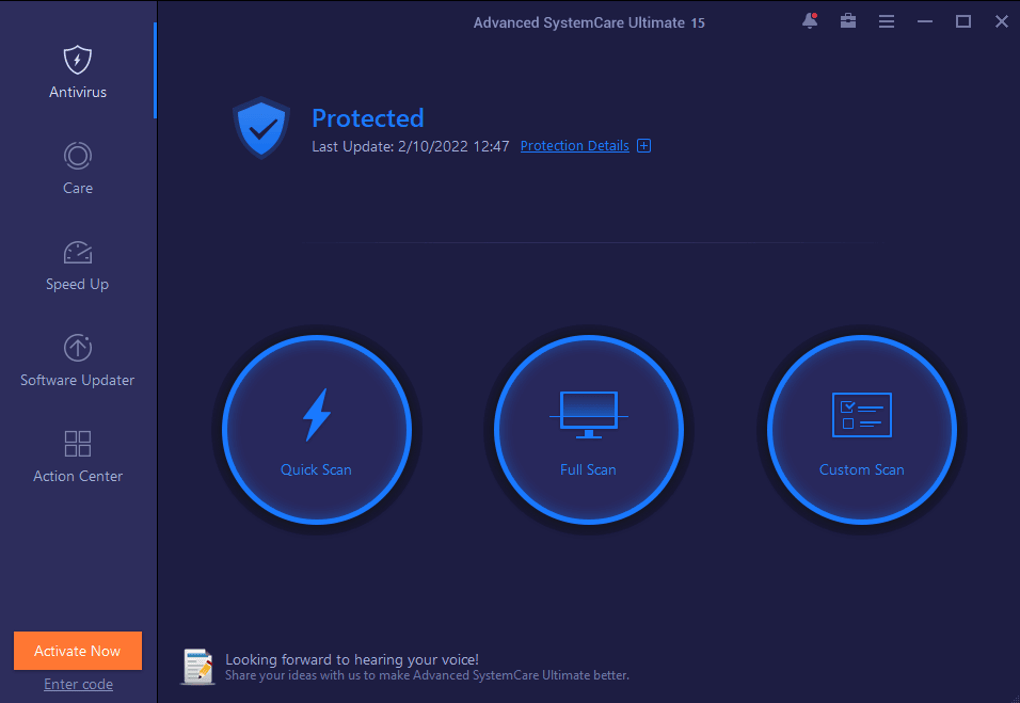Click the Enter code link
This screenshot has width=1020, height=703.
[x=78, y=684]
